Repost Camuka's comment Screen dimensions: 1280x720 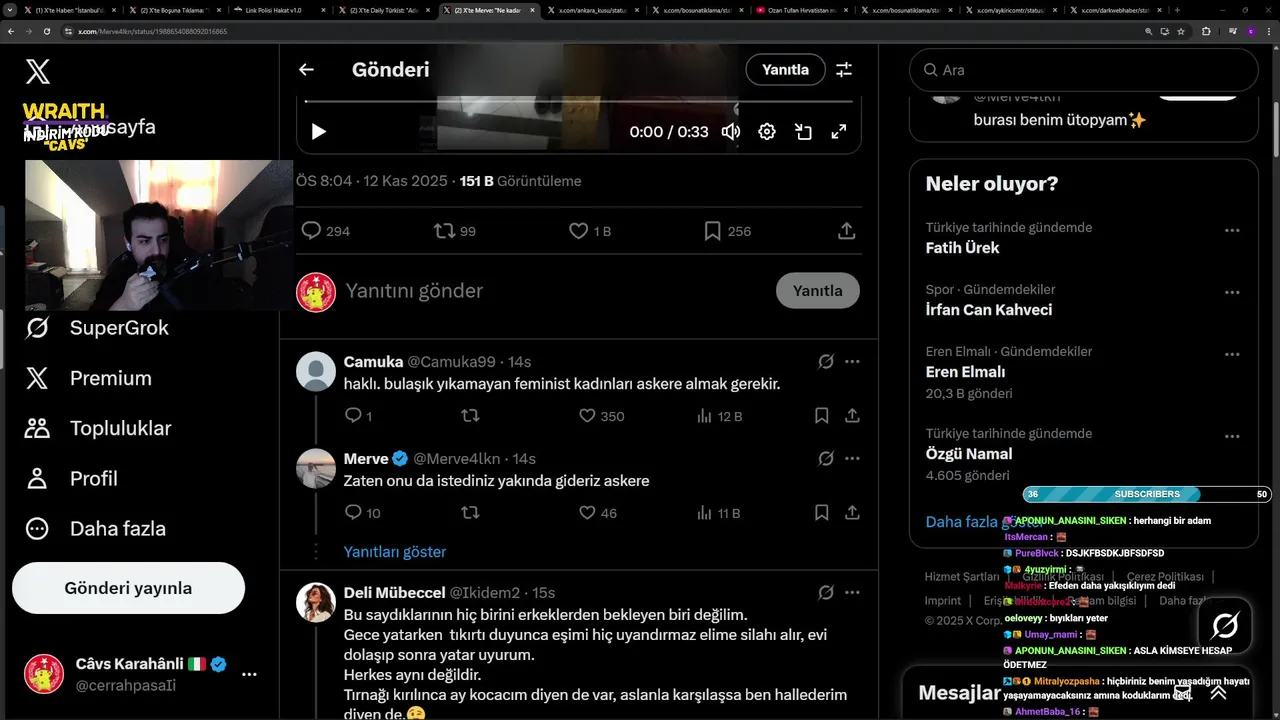click(x=470, y=416)
